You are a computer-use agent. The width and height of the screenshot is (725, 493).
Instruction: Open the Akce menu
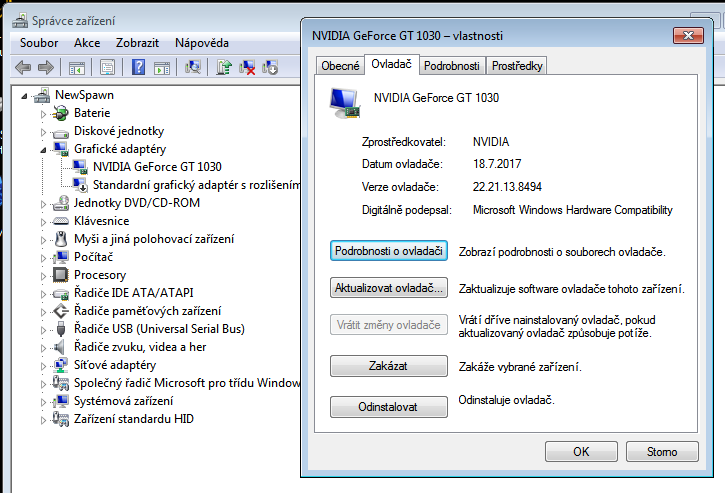tap(87, 43)
